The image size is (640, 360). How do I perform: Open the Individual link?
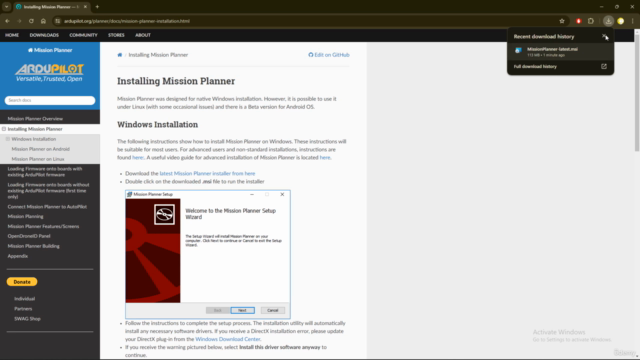coord(24,299)
